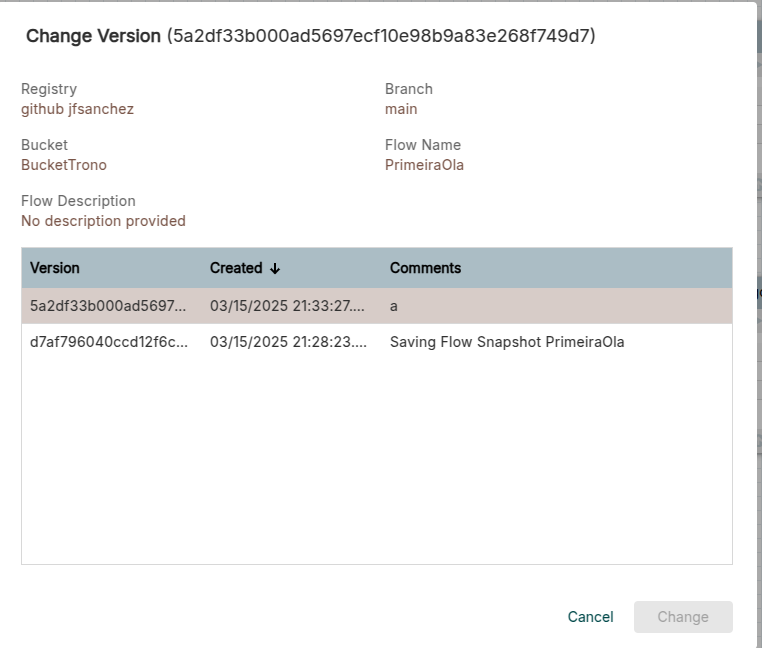762x648 pixels.
Task: Click the empty area below the version rows
Action: pos(376,460)
